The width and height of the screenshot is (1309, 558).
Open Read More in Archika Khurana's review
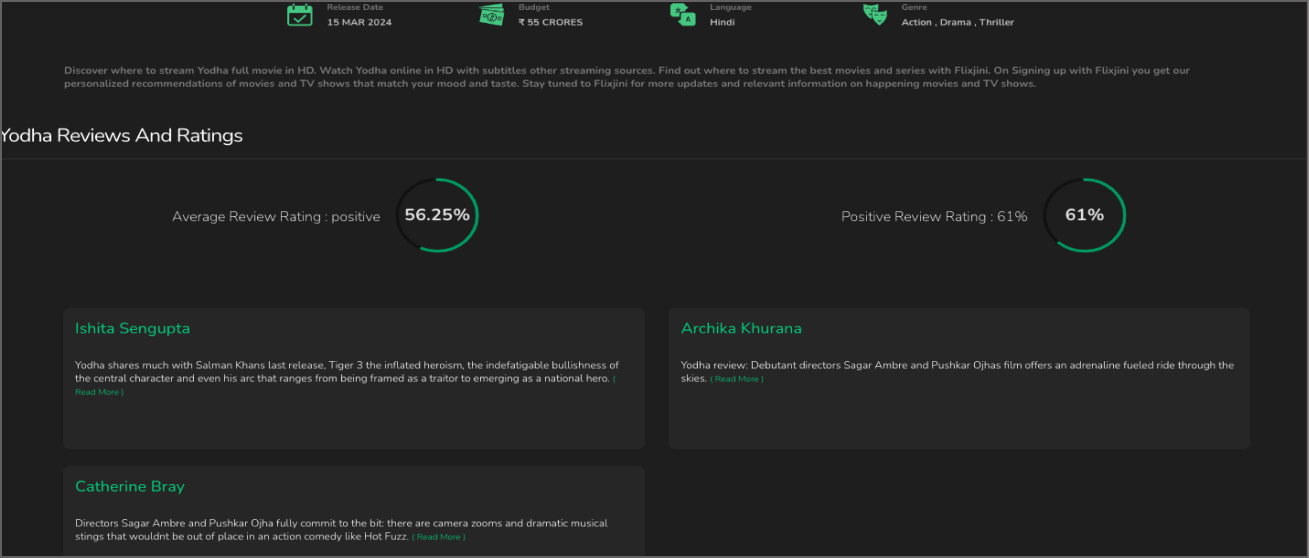coord(737,379)
